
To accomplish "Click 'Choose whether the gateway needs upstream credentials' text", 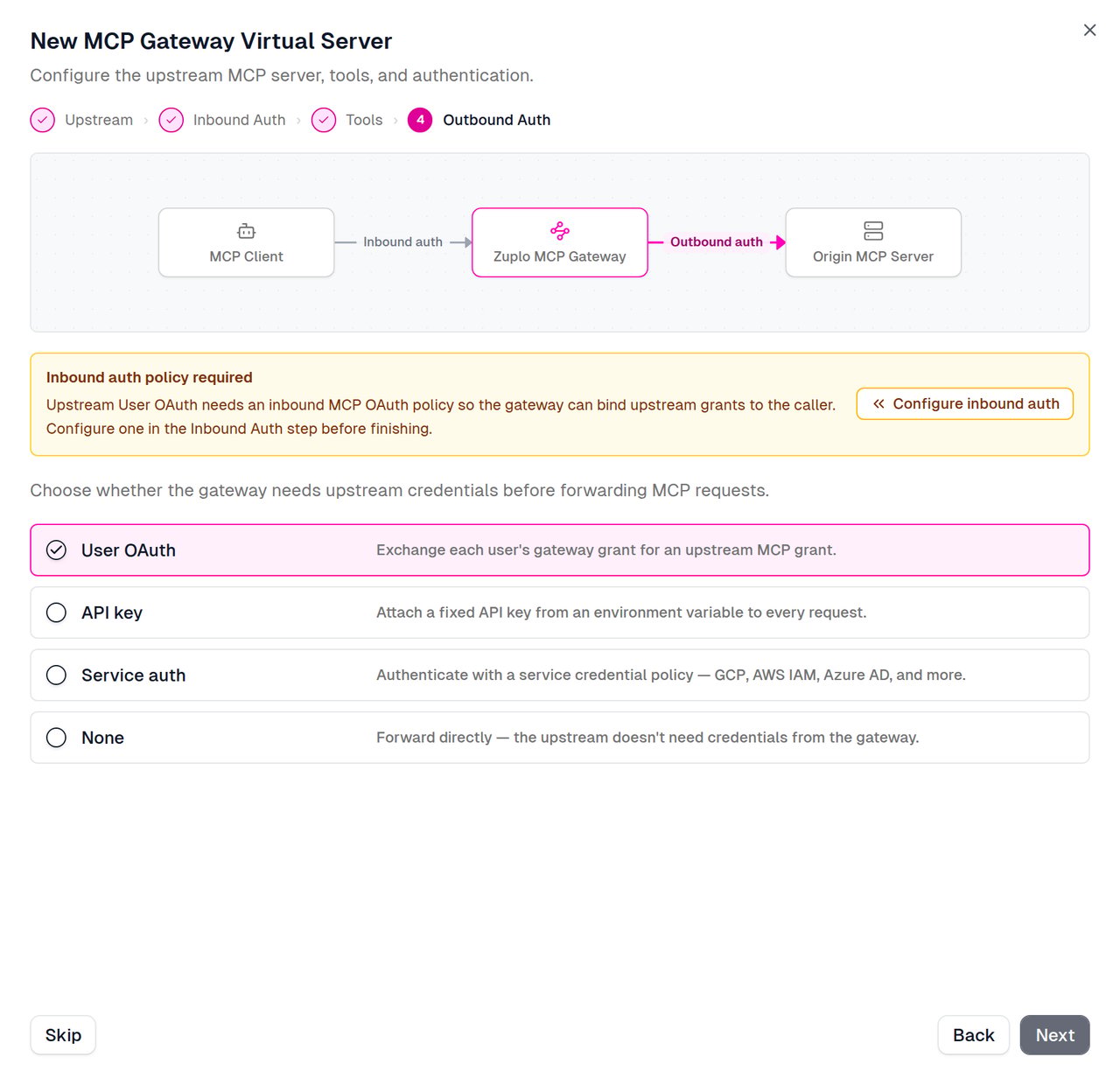I will click(400, 490).
